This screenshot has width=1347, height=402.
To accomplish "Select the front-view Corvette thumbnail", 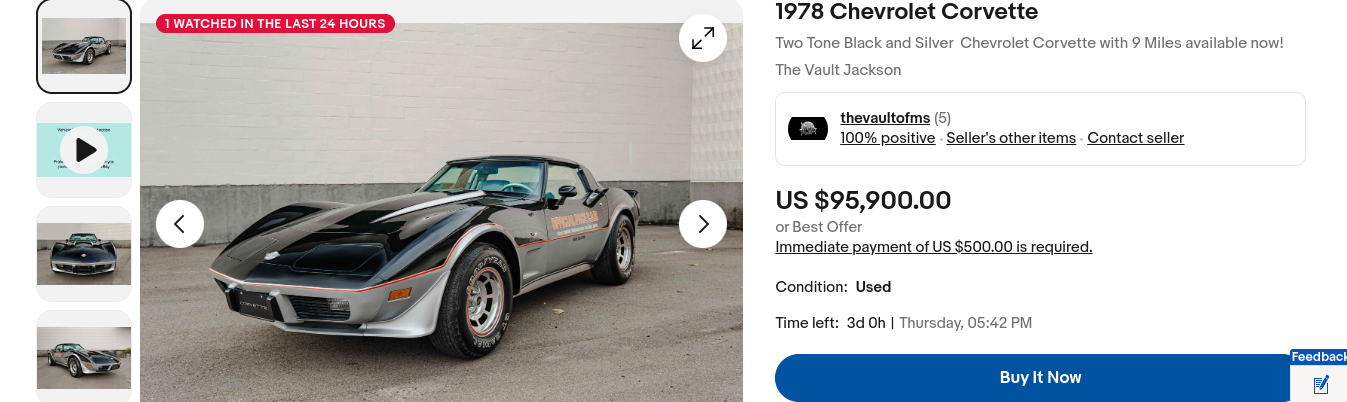I will coord(84,254).
